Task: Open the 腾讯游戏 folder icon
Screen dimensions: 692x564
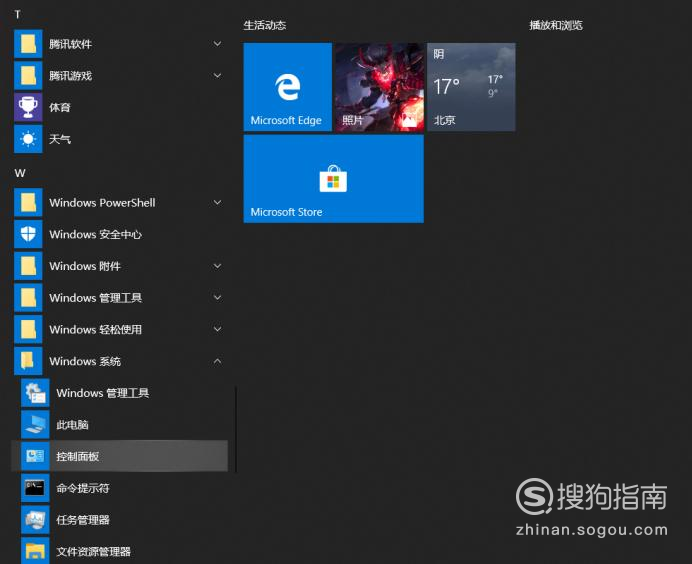Action: pos(28,75)
